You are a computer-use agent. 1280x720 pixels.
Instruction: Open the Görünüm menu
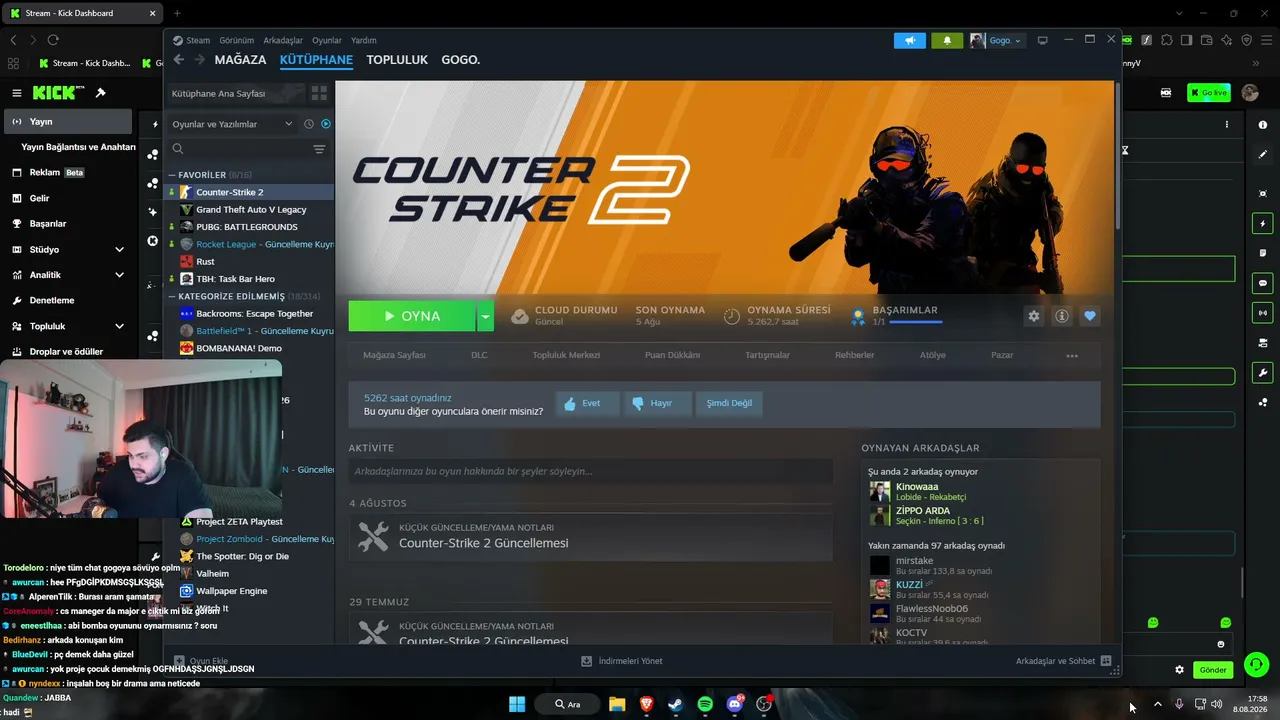point(237,41)
